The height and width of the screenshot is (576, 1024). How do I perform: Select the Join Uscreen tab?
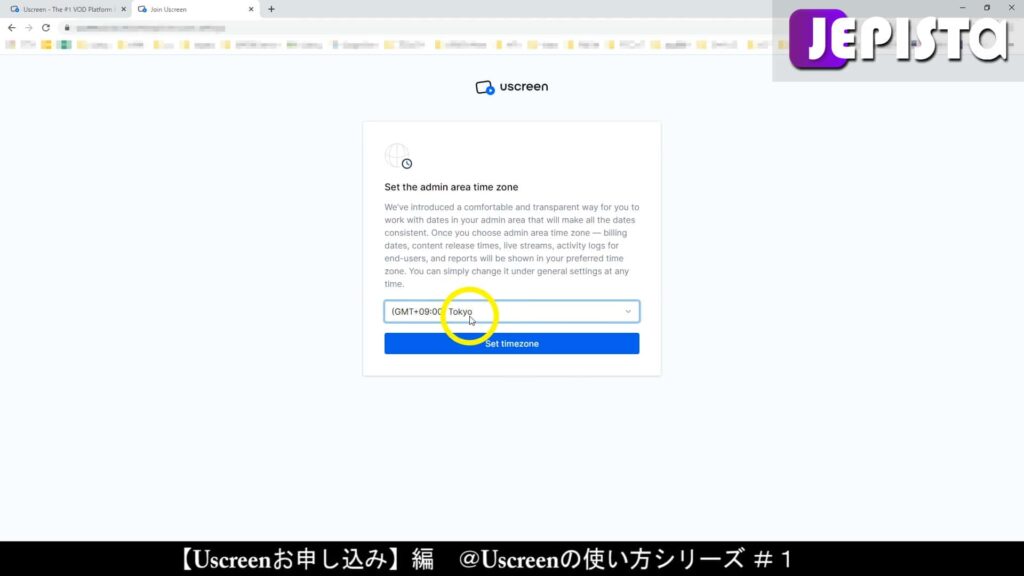pos(190,9)
